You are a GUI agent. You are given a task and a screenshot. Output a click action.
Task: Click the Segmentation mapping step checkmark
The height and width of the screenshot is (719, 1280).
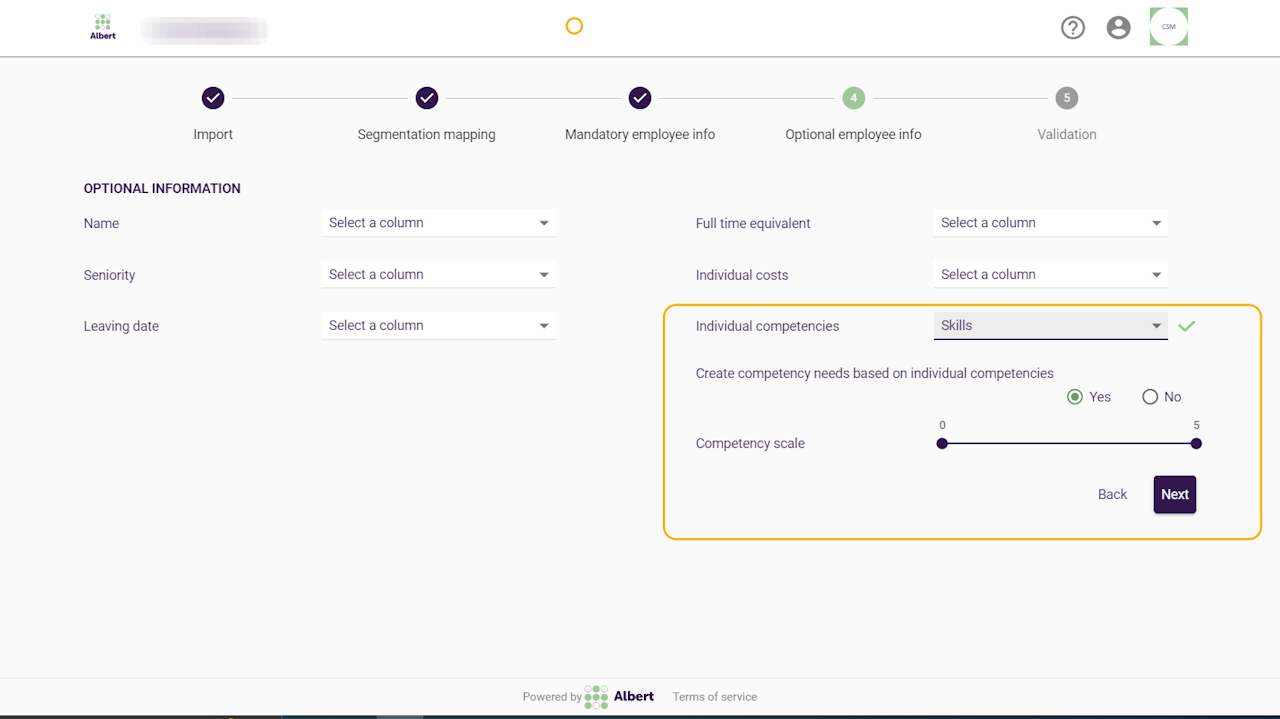(x=427, y=98)
